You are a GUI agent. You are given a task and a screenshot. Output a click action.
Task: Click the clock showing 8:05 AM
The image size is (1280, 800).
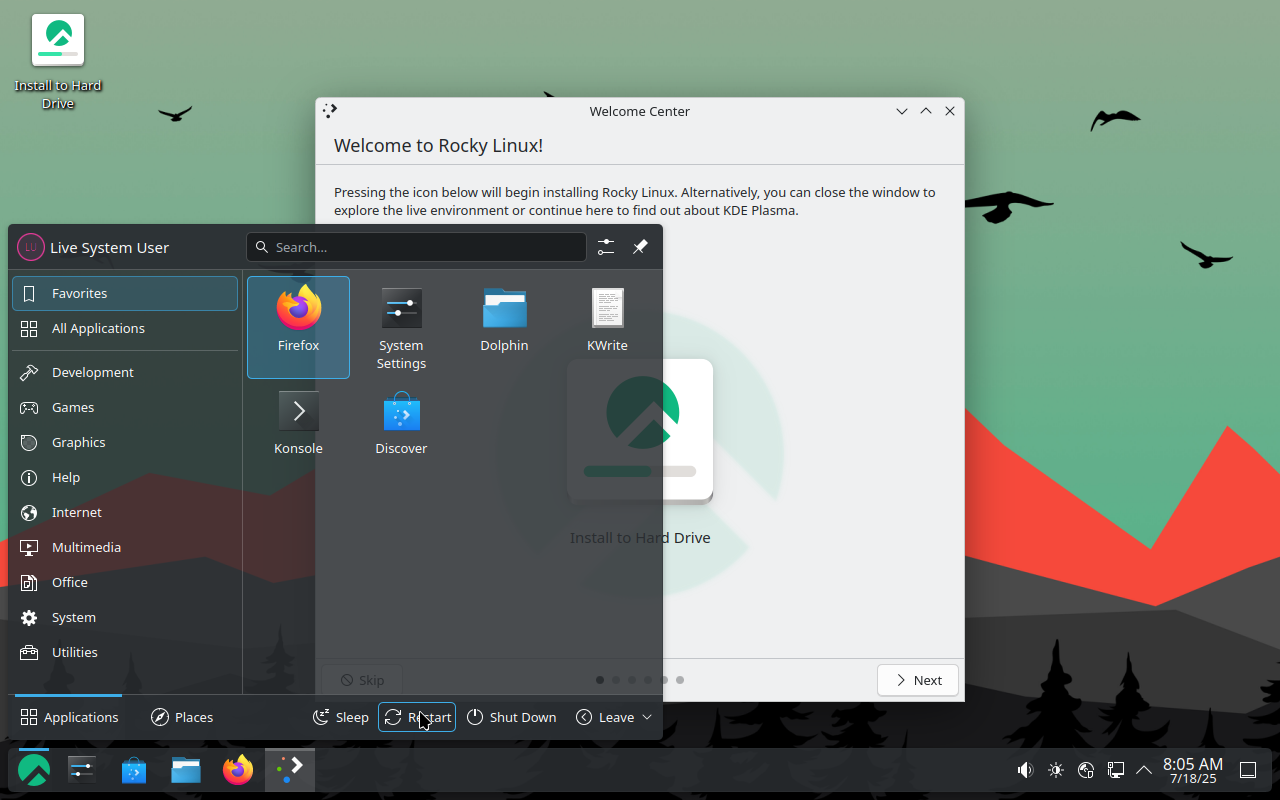1193,770
